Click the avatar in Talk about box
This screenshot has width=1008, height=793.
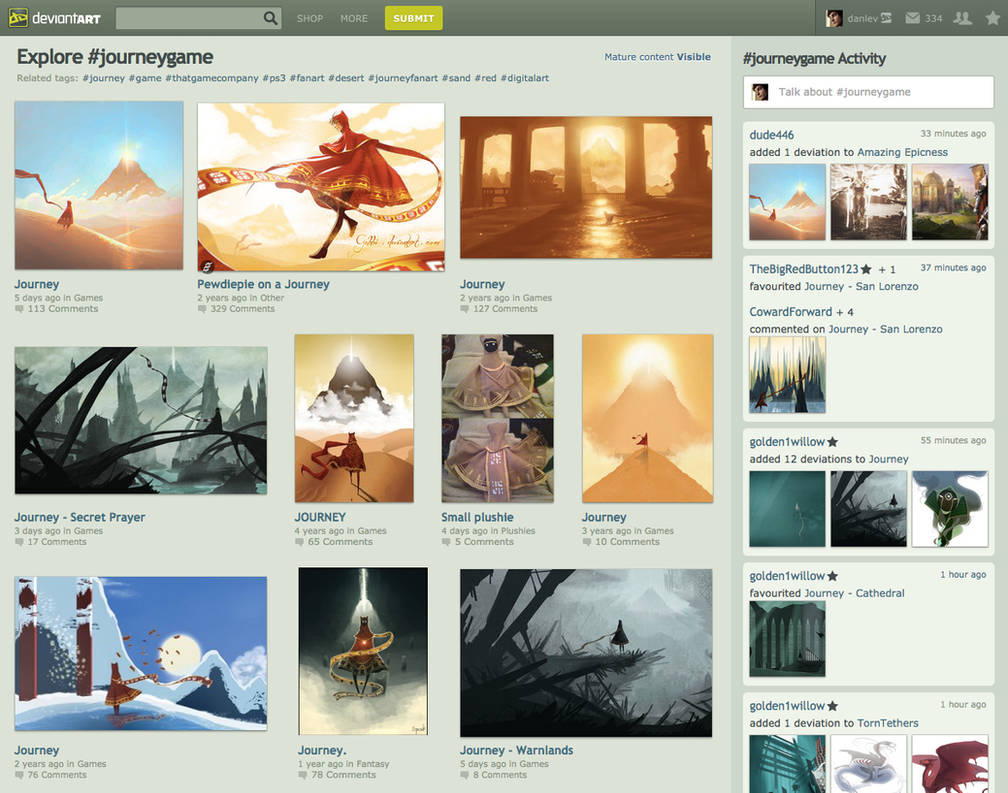(x=760, y=92)
